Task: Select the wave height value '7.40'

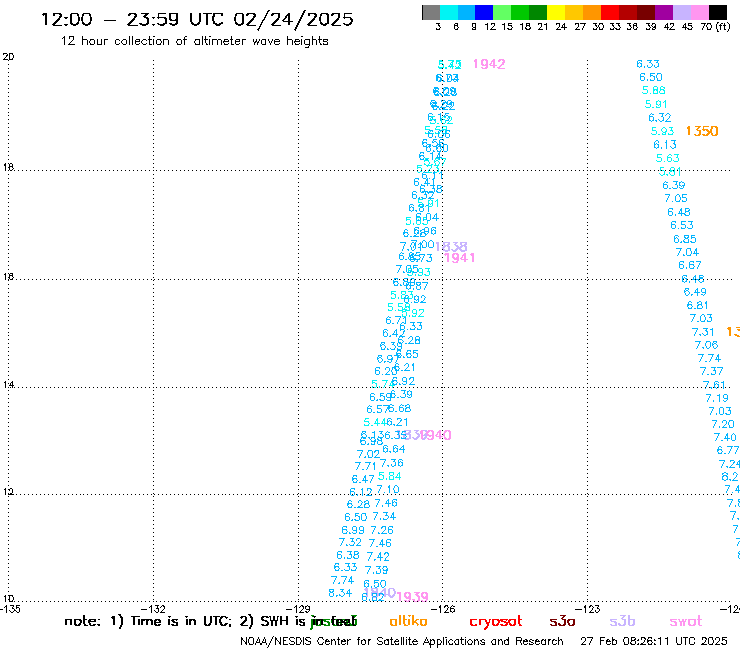Action: coord(725,438)
